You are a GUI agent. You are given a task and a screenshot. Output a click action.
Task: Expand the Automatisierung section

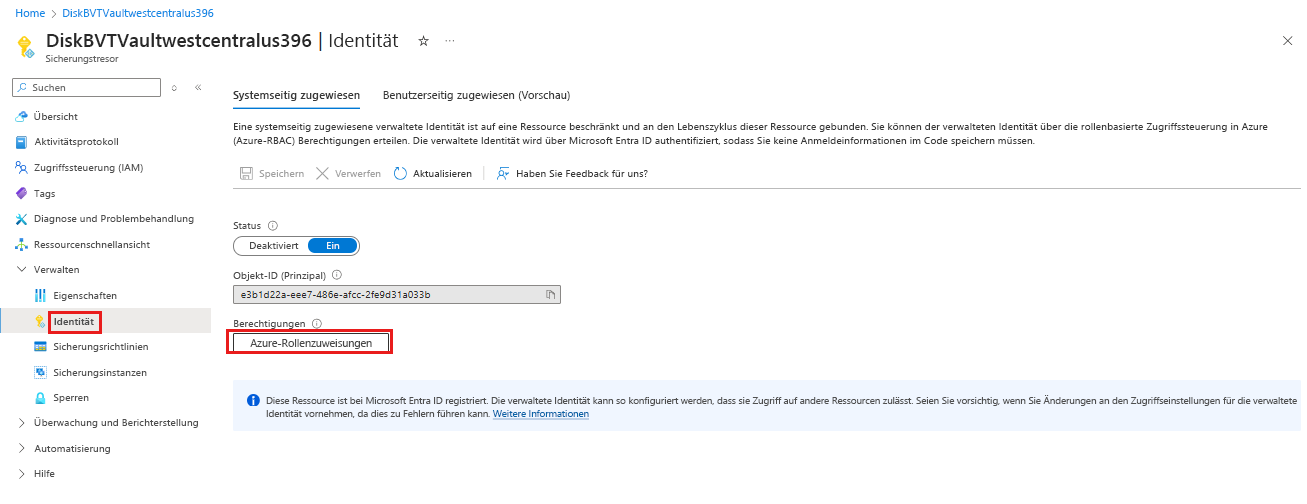[22, 449]
